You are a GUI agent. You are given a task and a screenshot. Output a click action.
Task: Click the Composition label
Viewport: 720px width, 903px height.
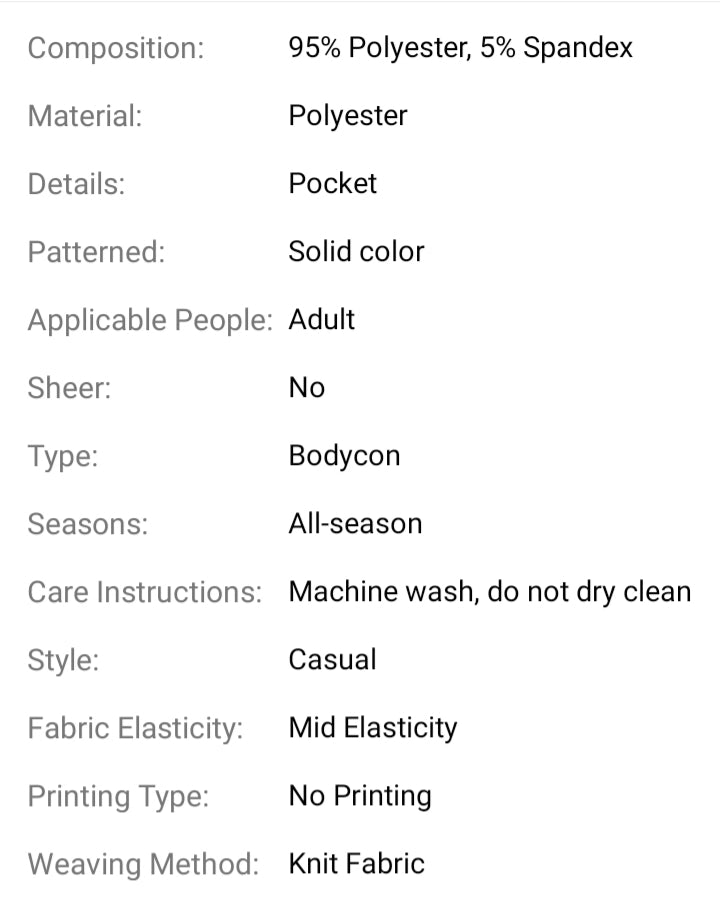116,48
